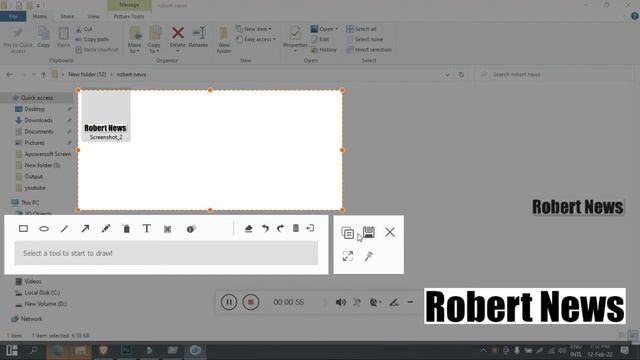The image size is (640, 360).
Task: Select the numbered step marker tool
Action: tap(191, 229)
